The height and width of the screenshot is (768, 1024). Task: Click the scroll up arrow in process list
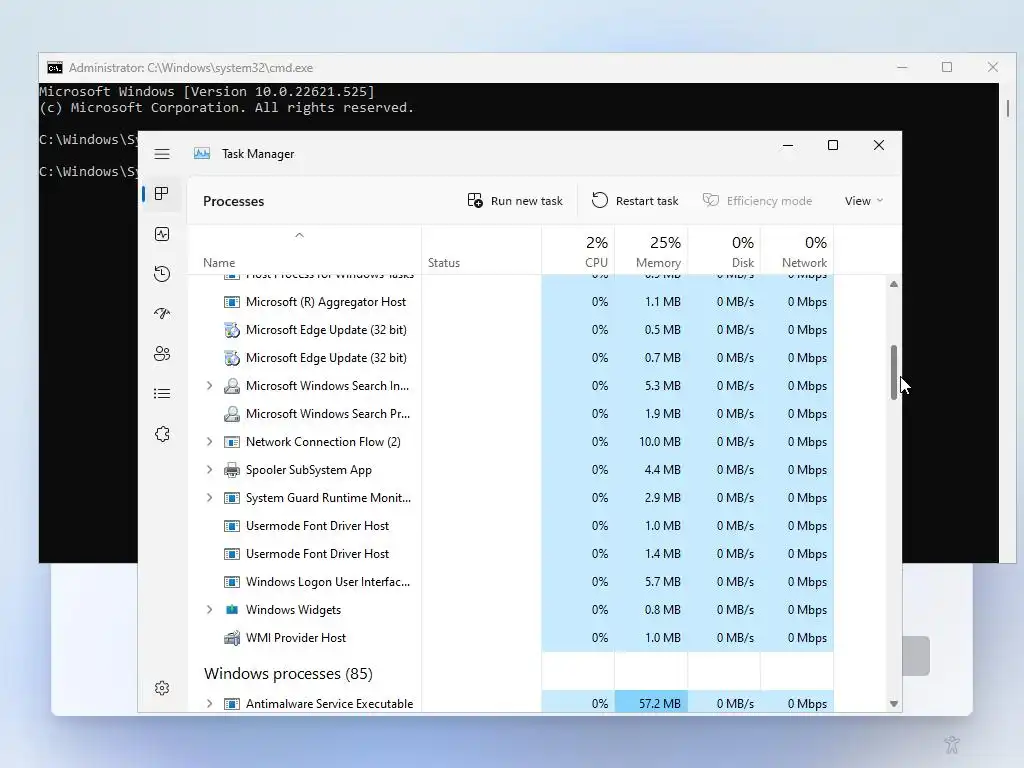[x=893, y=284]
